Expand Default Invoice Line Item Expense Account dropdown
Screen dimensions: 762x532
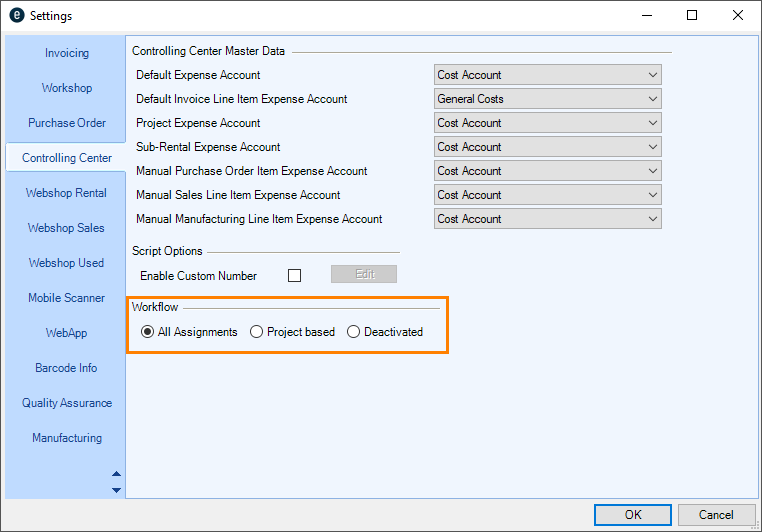point(548,99)
